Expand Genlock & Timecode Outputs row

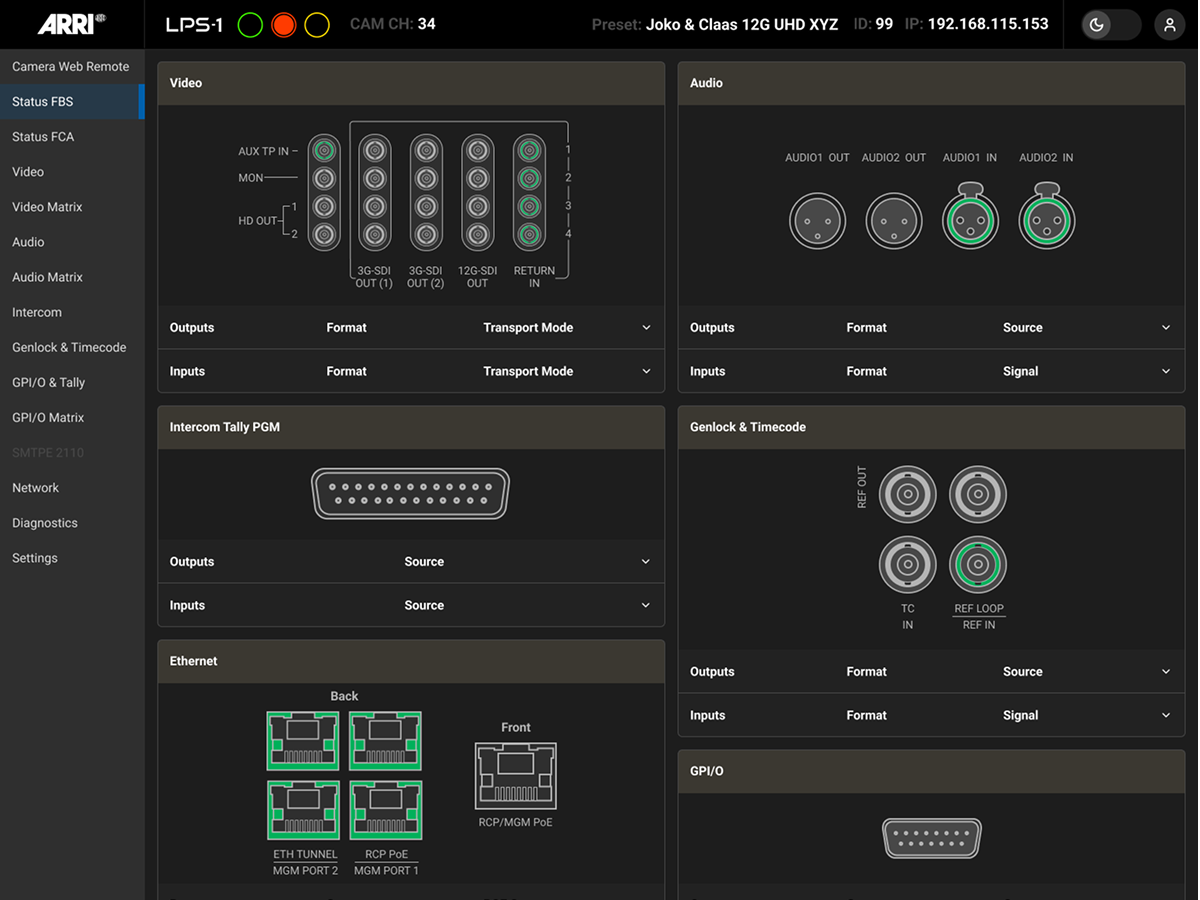1166,672
